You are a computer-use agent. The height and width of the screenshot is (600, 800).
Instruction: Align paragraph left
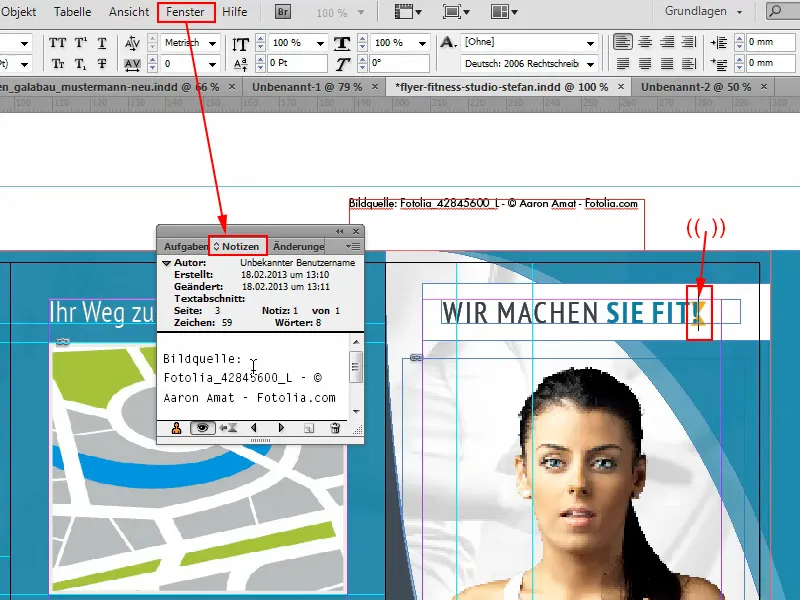click(x=622, y=42)
